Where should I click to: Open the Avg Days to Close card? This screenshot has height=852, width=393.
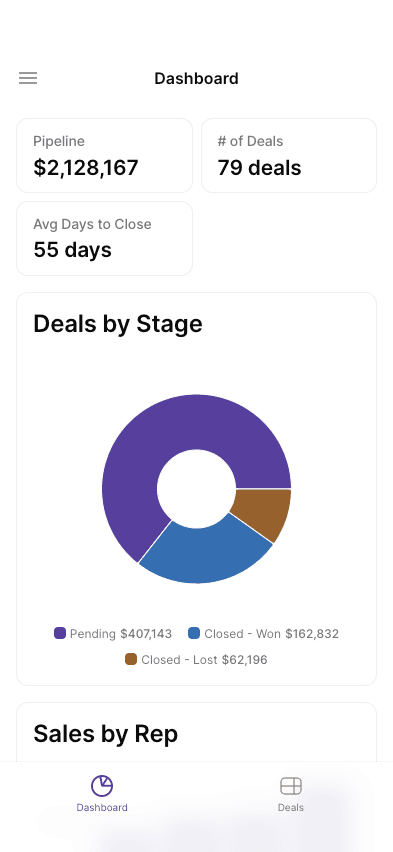104,239
